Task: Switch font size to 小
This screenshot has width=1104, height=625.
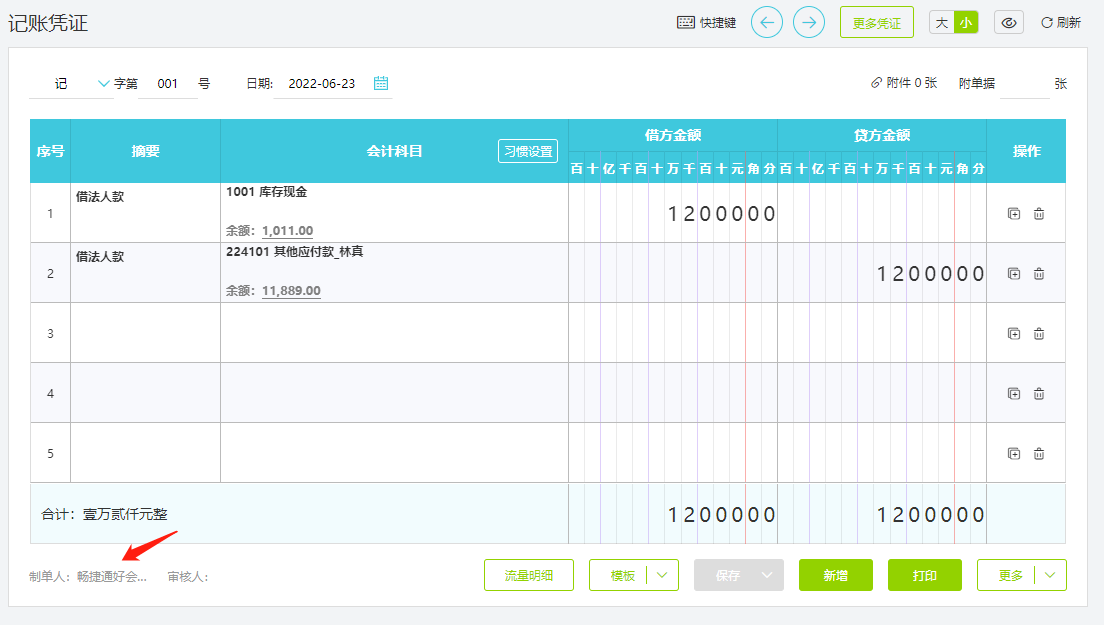Action: [966, 23]
